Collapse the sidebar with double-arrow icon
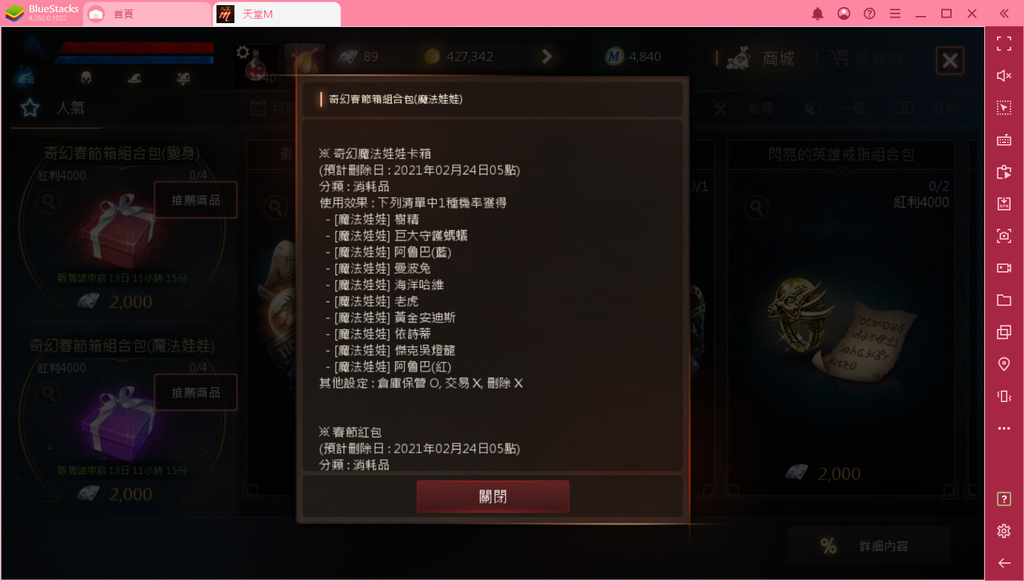This screenshot has width=1024, height=581. [x=1004, y=14]
